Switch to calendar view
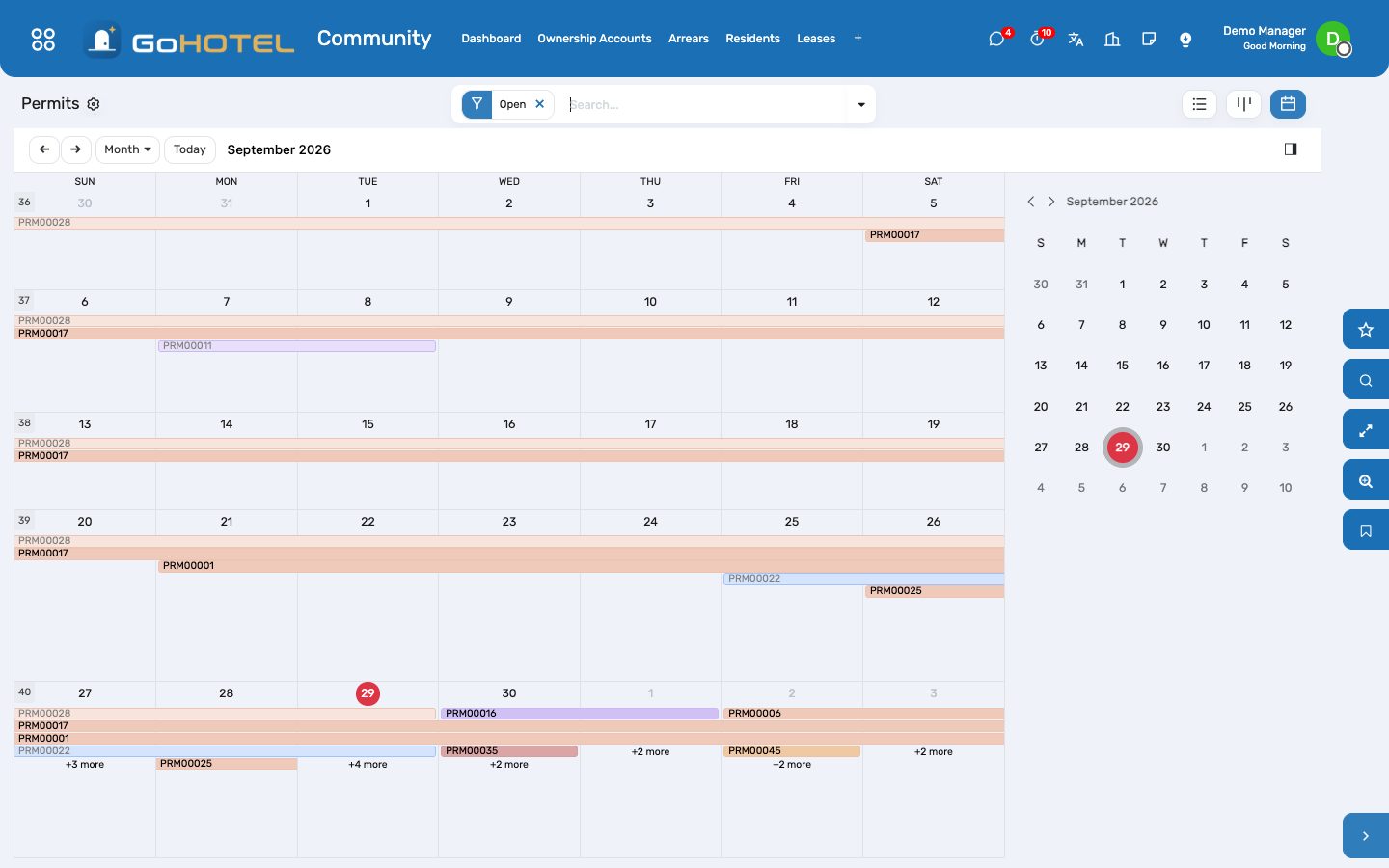This screenshot has height=868, width=1389. tap(1288, 104)
